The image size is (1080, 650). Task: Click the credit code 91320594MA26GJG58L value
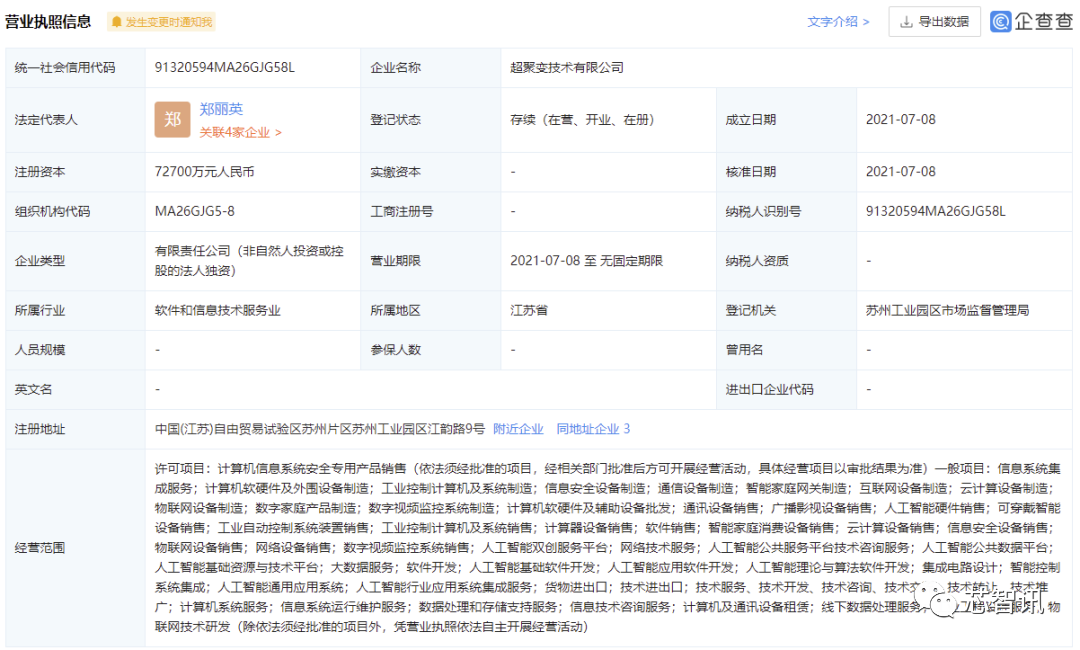pyautogui.click(x=225, y=68)
